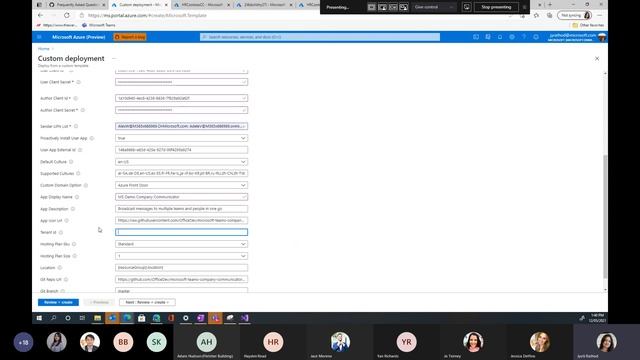Select fourth presenter layout mode in Teams bar

[x=404, y=7]
